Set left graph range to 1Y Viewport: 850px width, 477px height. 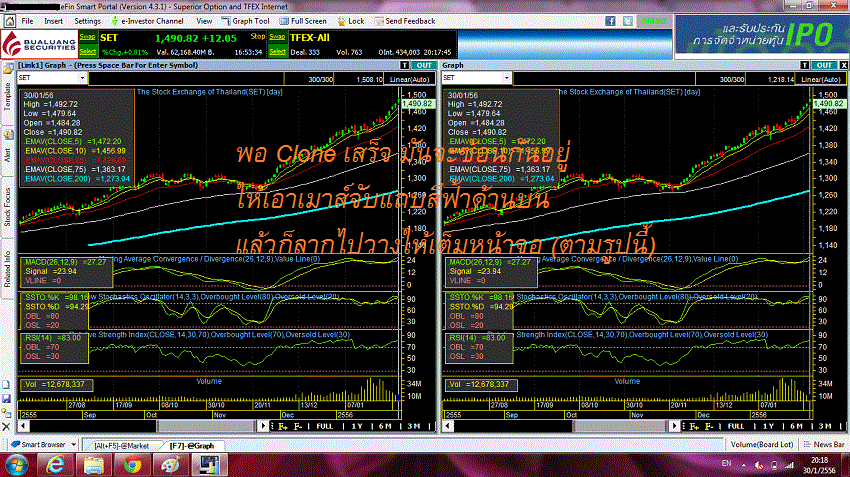(356, 427)
